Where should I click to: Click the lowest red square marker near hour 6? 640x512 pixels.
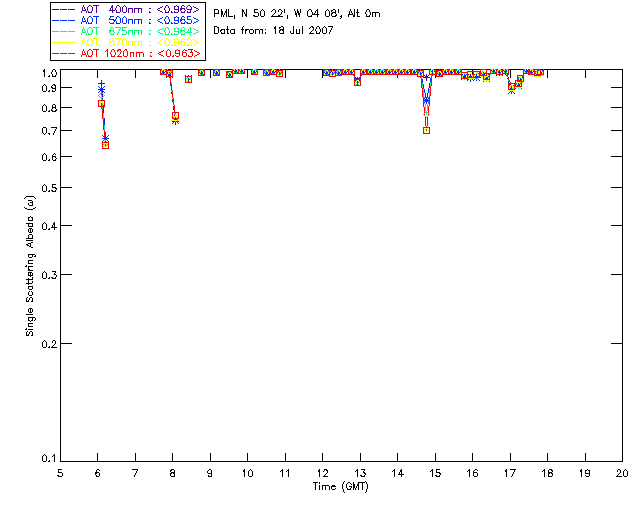pyautogui.click(x=105, y=145)
